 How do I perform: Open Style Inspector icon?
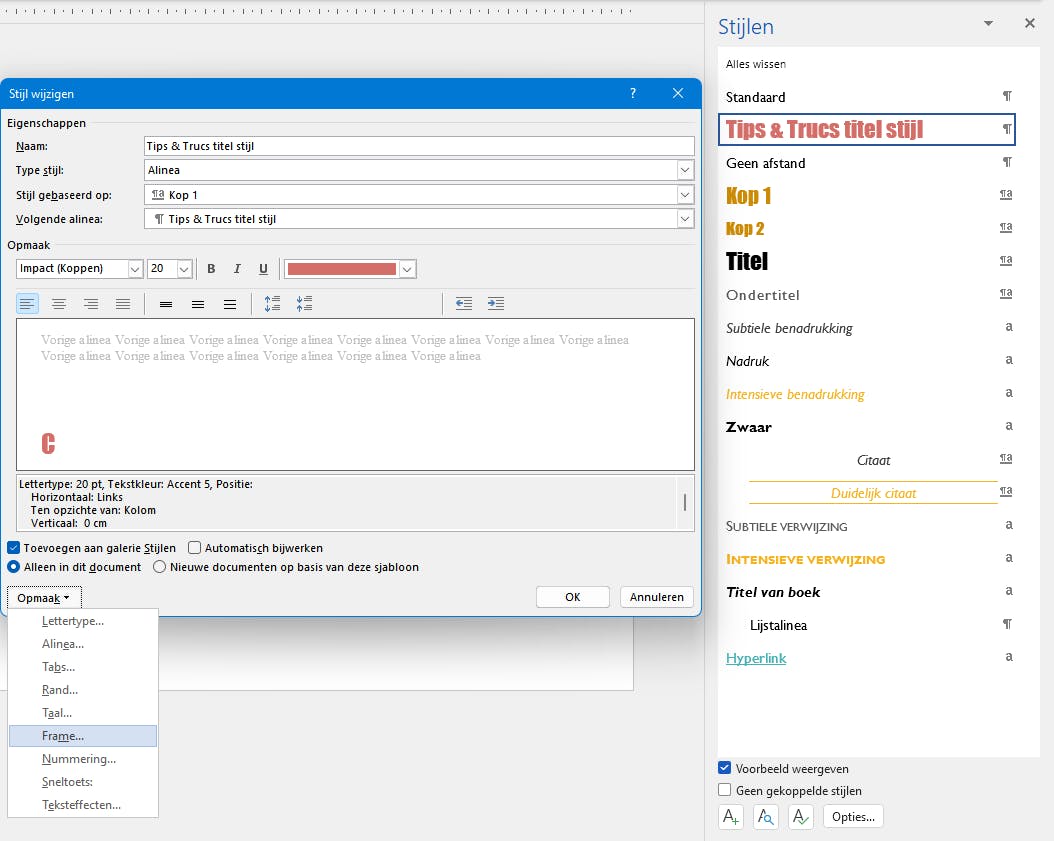(766, 817)
